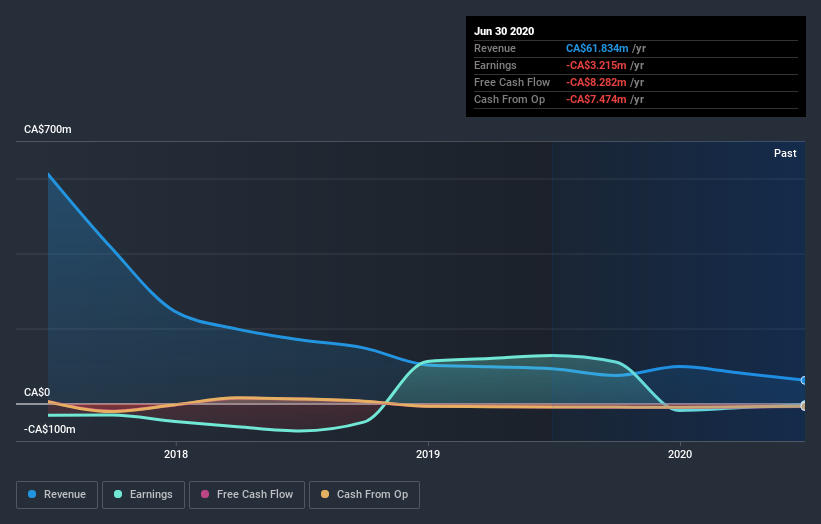Click the CA$61.834m revenue value

[x=597, y=48]
